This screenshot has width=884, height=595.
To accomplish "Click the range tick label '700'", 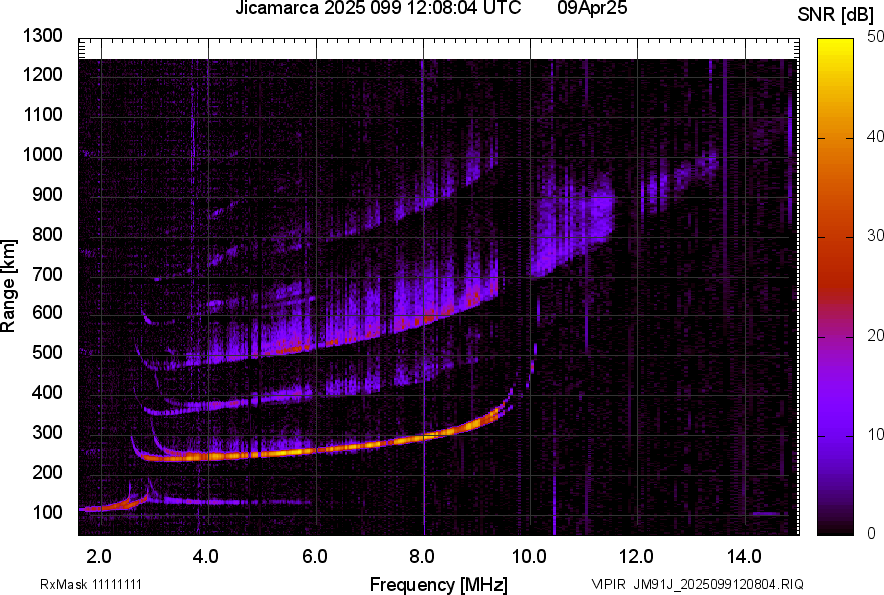I will click(x=47, y=274).
